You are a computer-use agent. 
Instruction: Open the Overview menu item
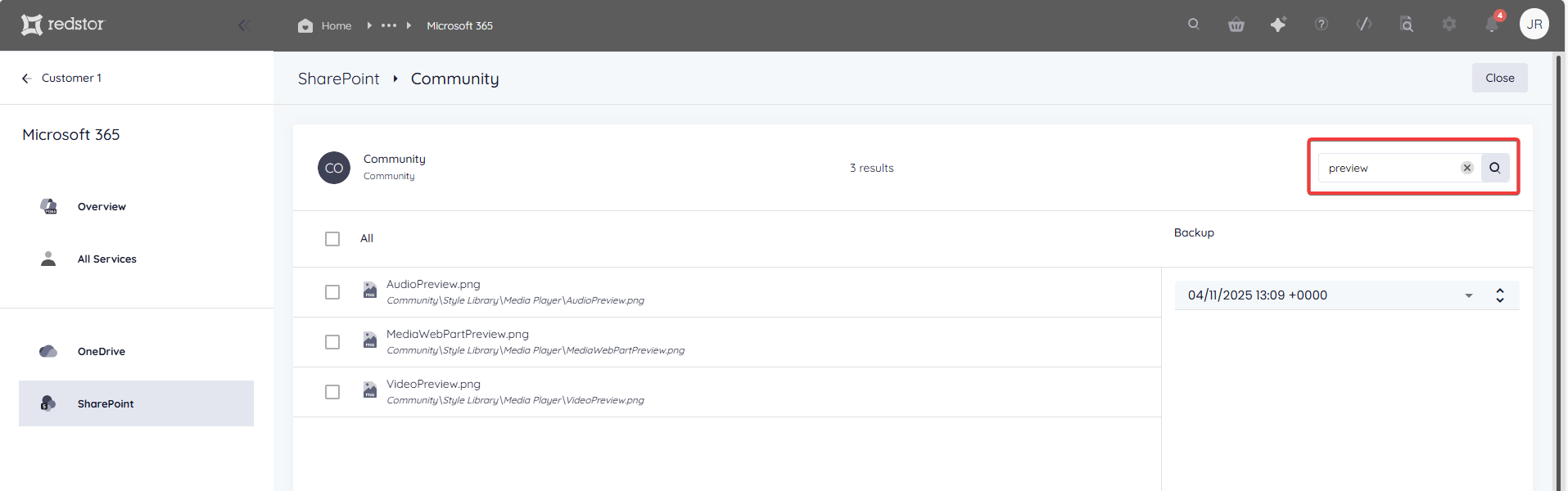pyautogui.click(x=136, y=206)
